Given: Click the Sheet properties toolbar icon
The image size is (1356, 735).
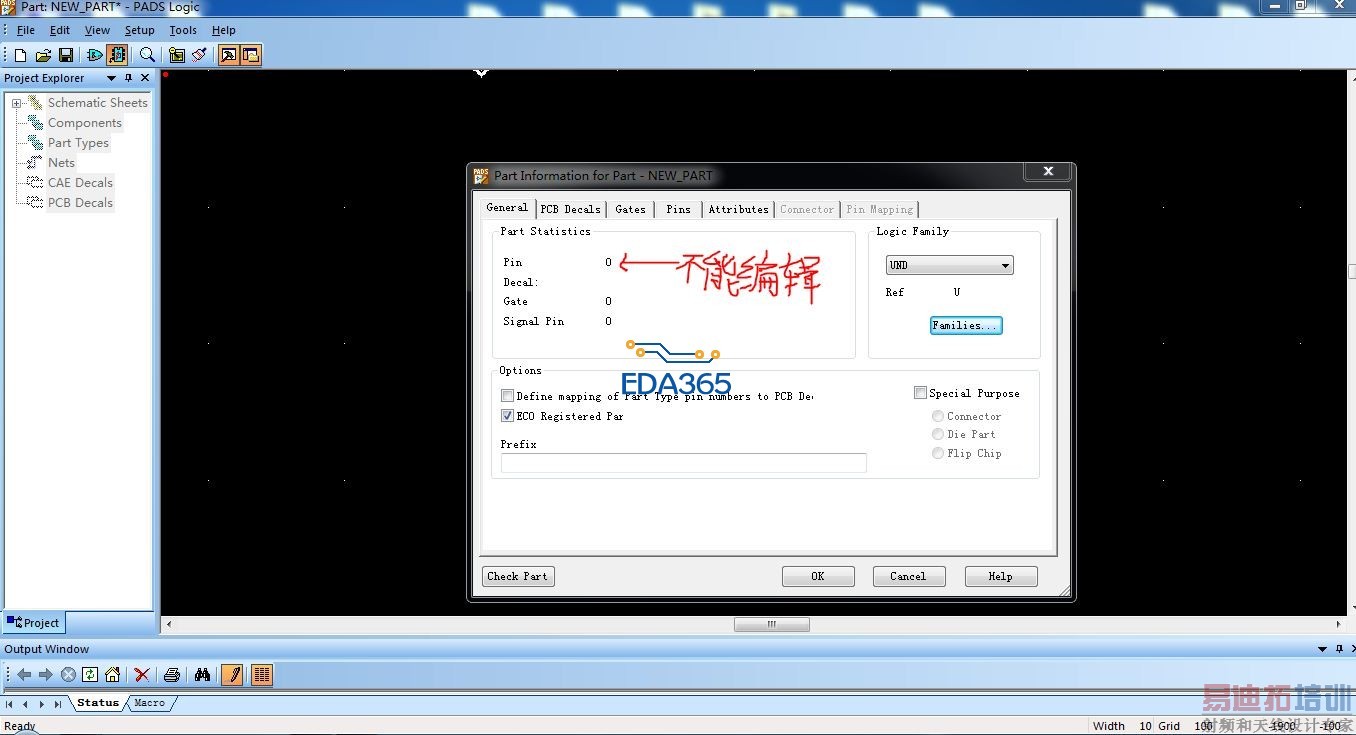Looking at the screenshot, I should pyautogui.click(x=177, y=55).
